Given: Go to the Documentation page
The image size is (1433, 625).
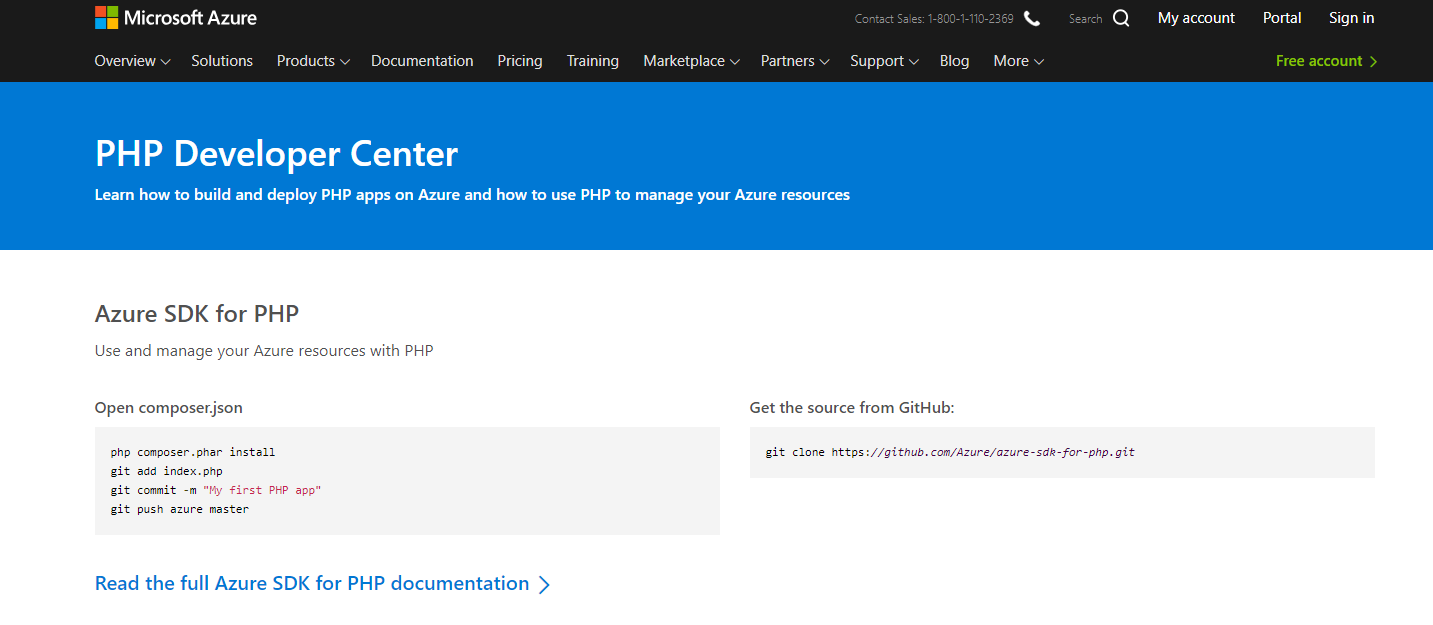Looking at the screenshot, I should pos(422,61).
